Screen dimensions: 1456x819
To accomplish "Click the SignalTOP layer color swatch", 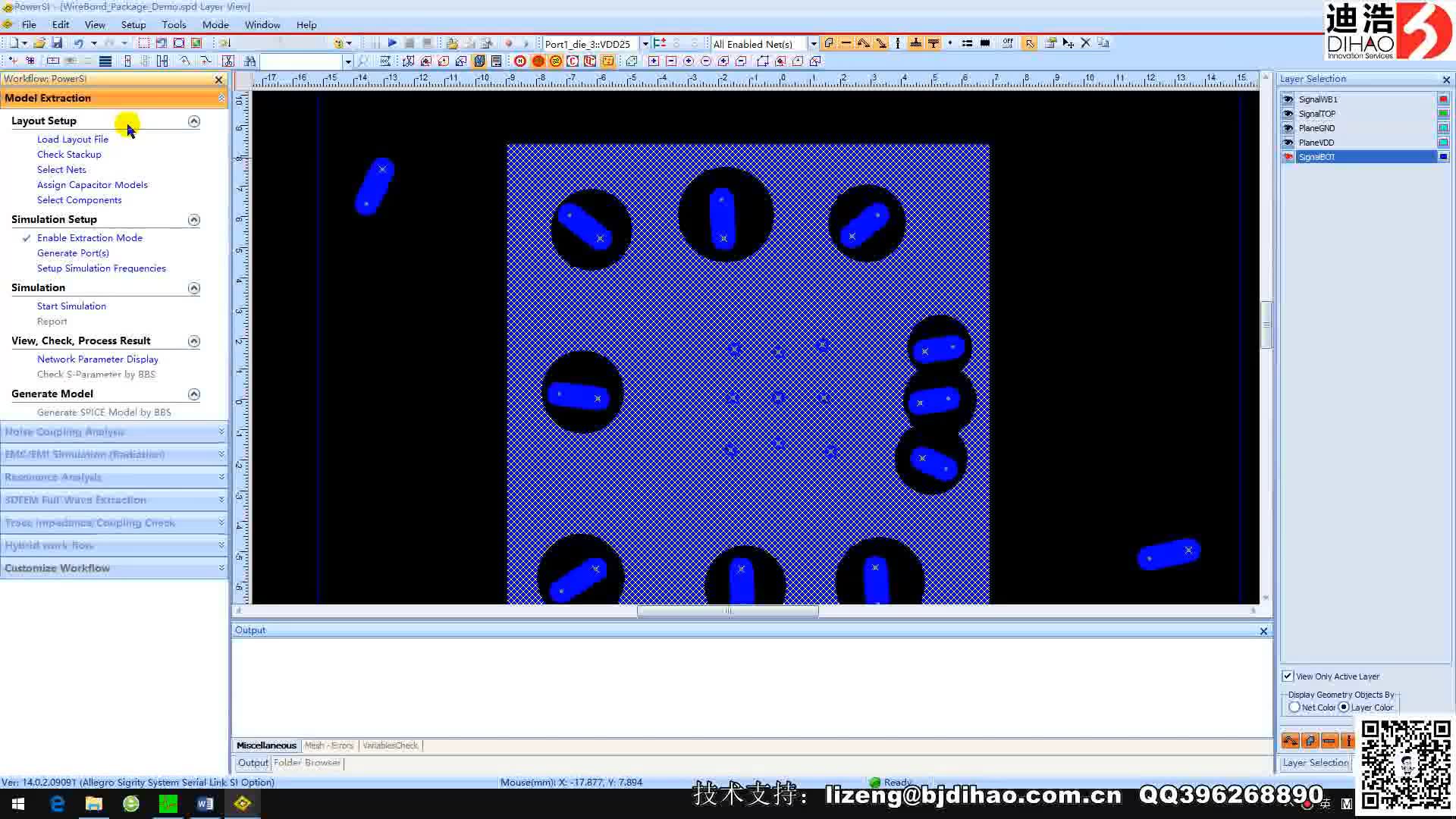I will [x=1443, y=114].
